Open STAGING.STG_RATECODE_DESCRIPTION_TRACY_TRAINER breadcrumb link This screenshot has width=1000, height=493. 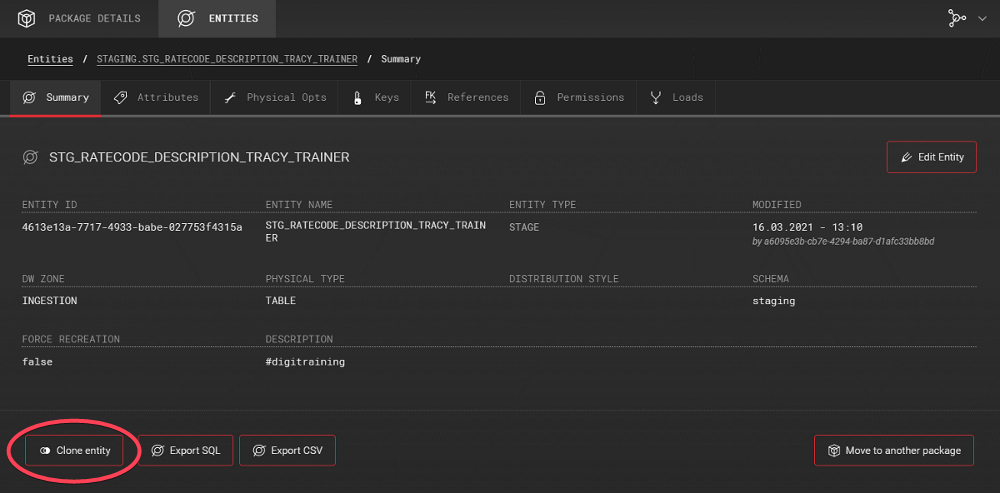(227, 59)
